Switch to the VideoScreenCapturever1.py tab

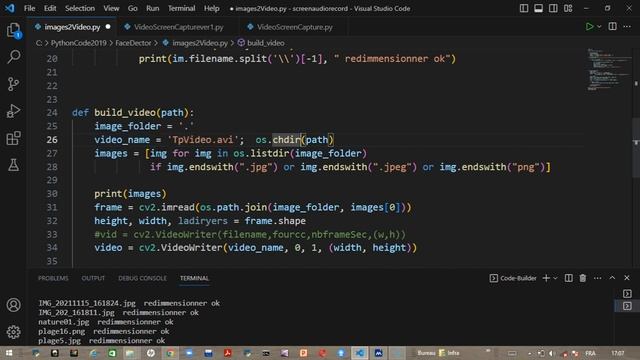pos(178,27)
